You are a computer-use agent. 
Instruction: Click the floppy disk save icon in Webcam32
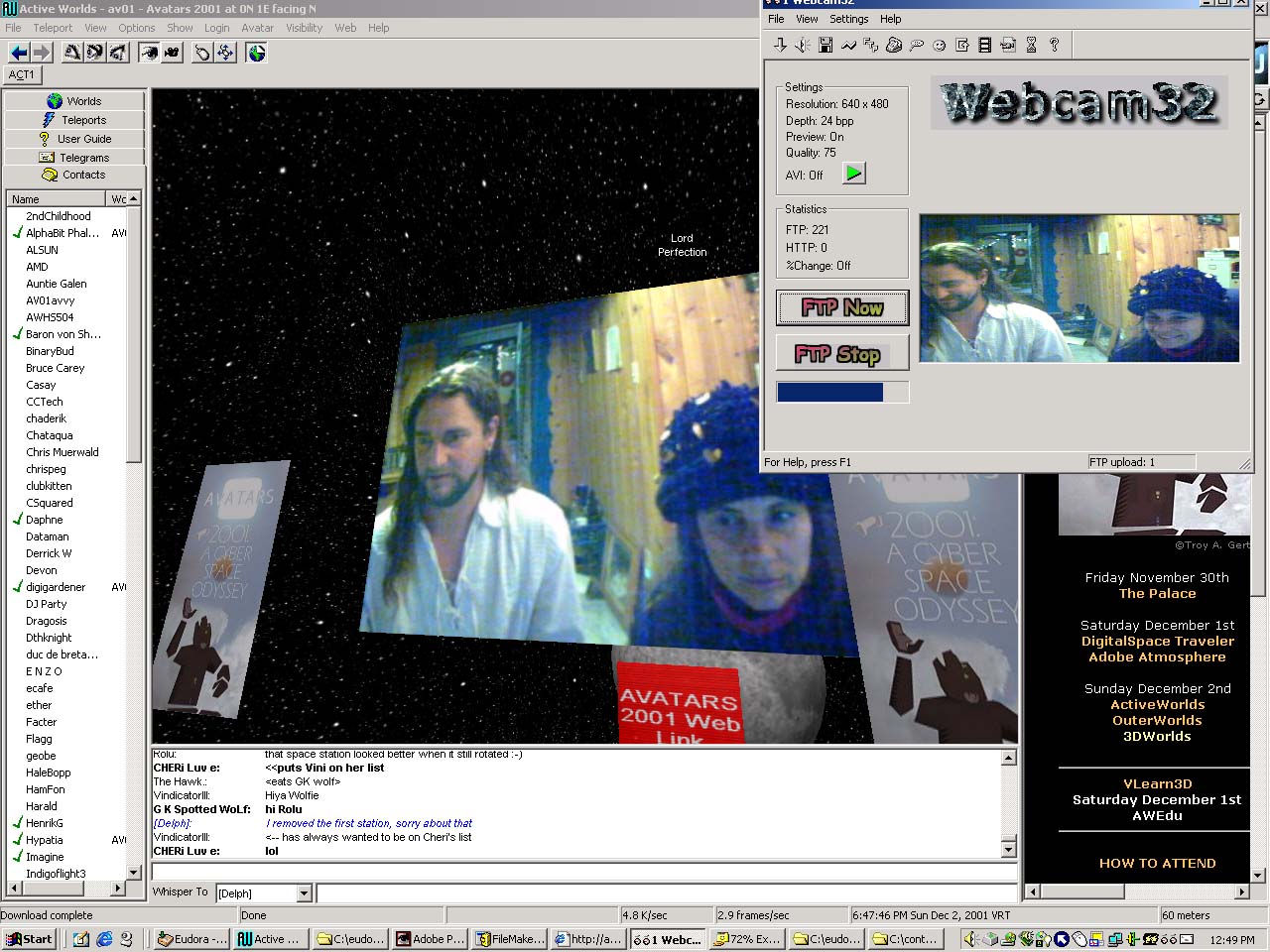pos(825,45)
